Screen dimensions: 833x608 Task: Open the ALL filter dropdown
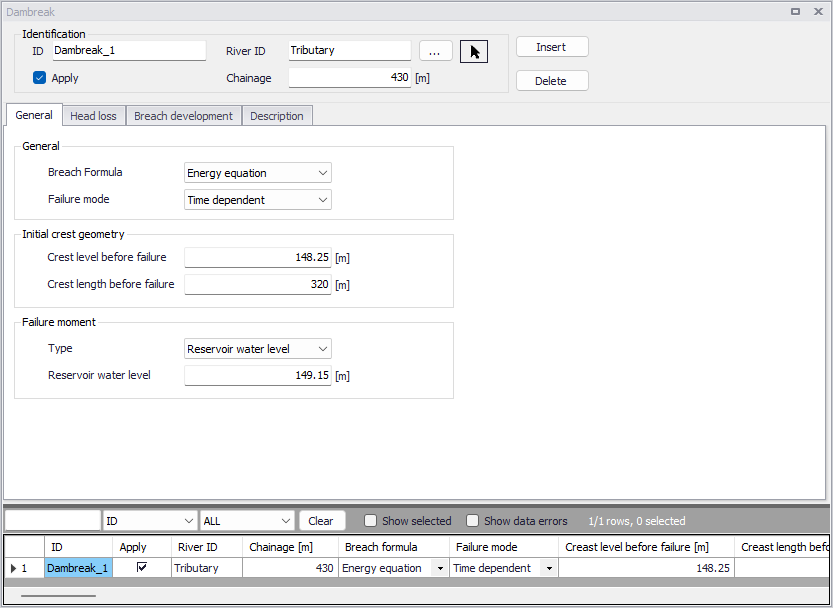(x=246, y=521)
